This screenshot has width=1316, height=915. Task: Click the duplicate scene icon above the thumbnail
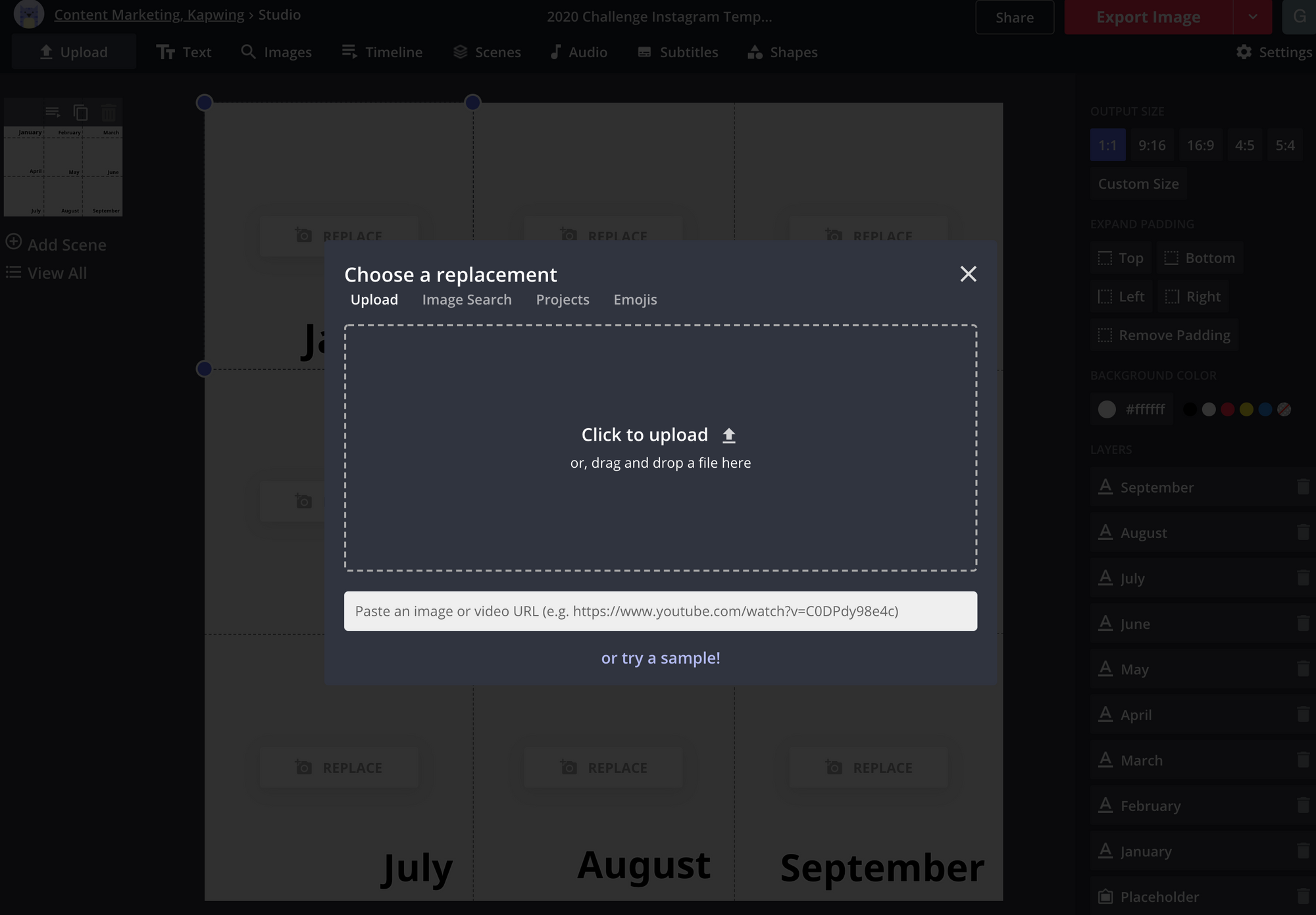(x=81, y=112)
